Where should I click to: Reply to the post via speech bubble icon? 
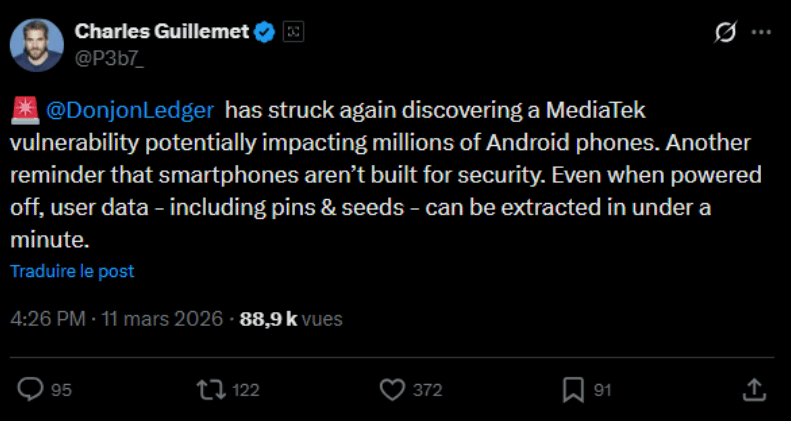32,389
